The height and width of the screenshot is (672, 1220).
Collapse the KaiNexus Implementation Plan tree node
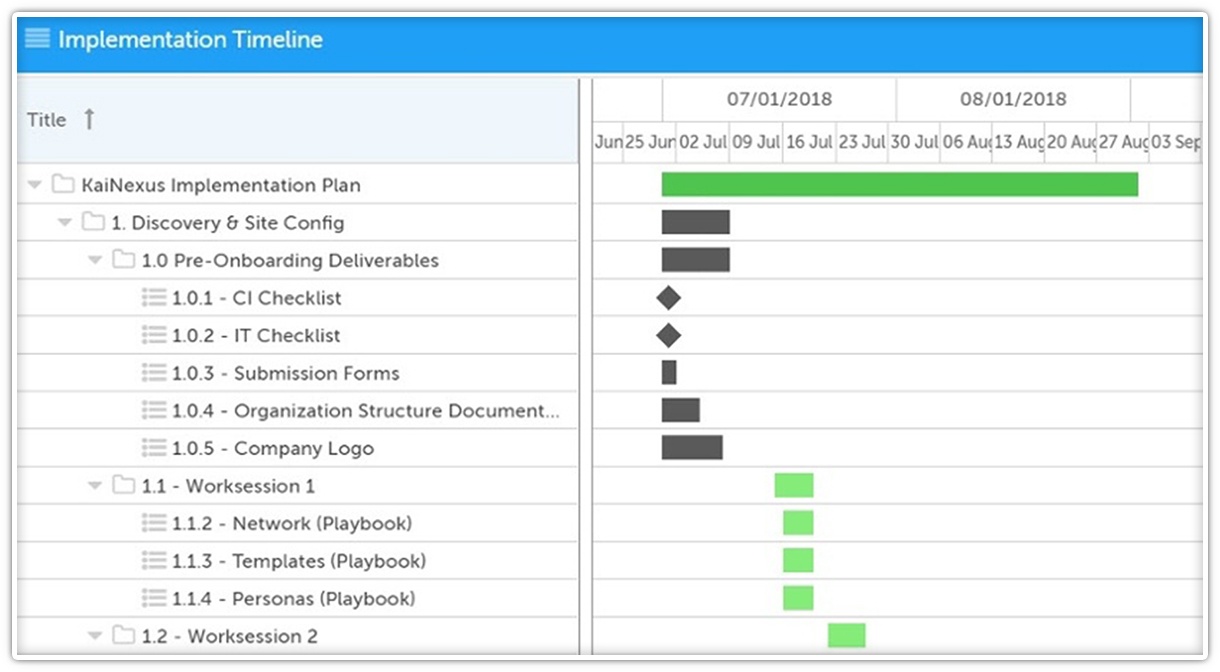[35, 185]
